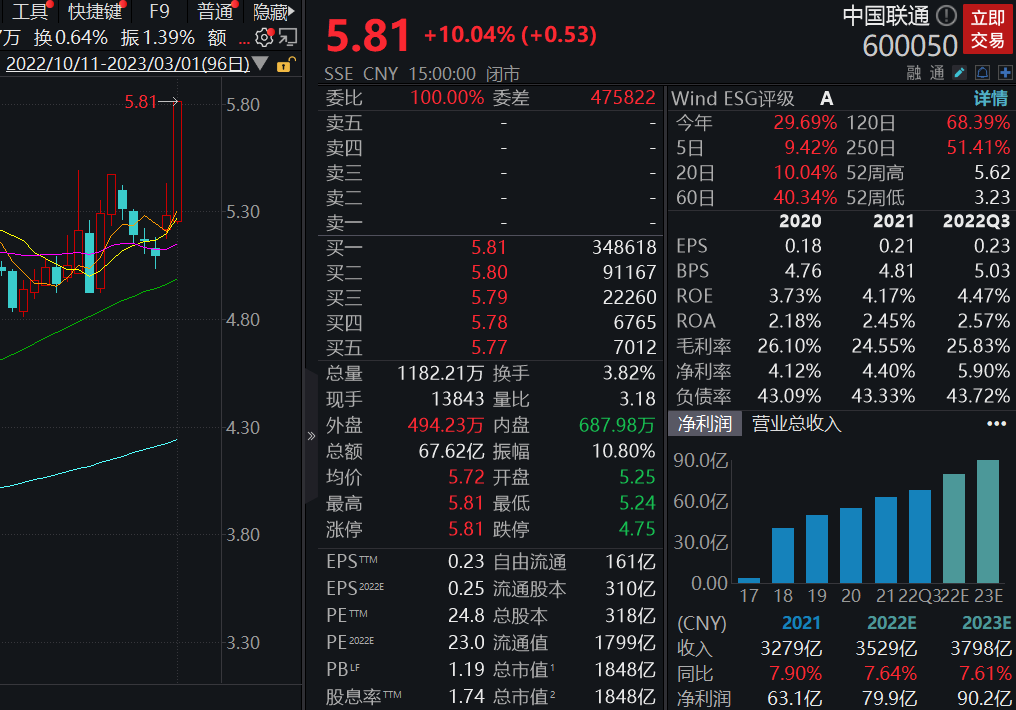Click the 毛利率 2020 value 26.10%
The width and height of the screenshot is (1016, 710).
(789, 346)
